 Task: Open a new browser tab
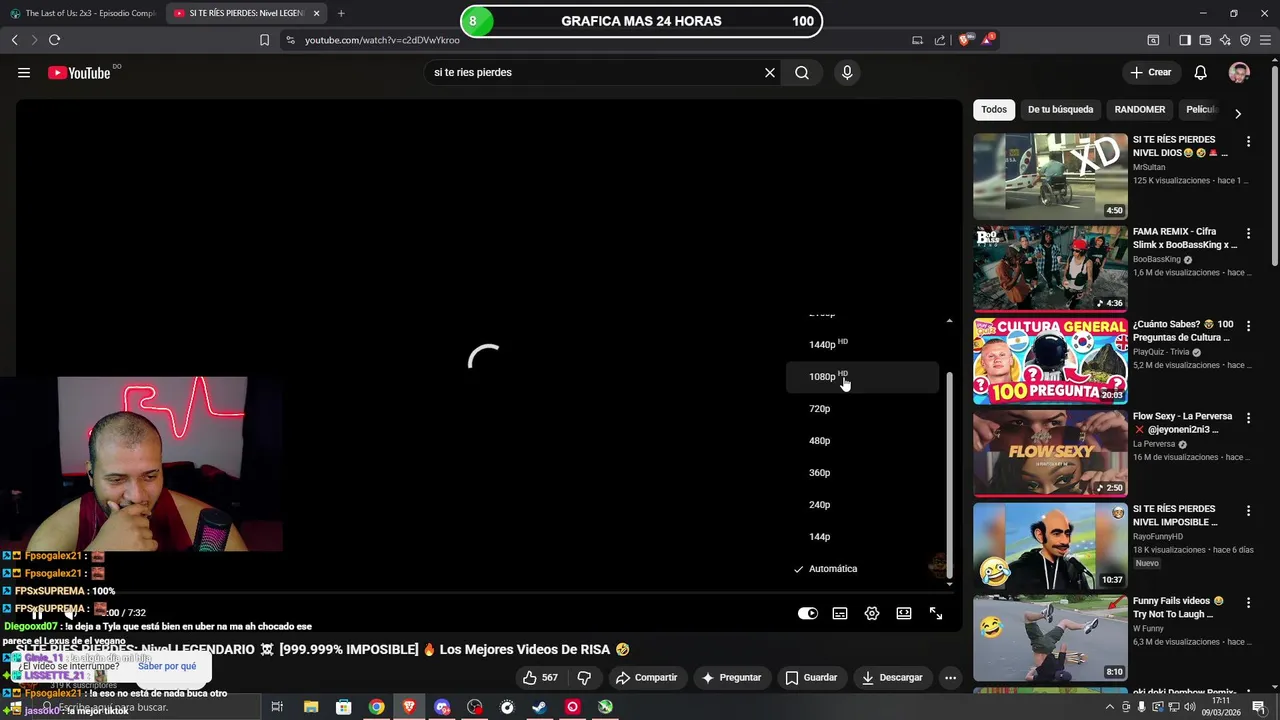click(341, 13)
